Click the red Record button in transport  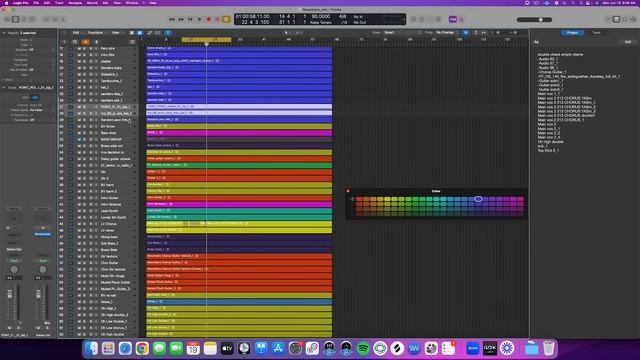point(209,19)
